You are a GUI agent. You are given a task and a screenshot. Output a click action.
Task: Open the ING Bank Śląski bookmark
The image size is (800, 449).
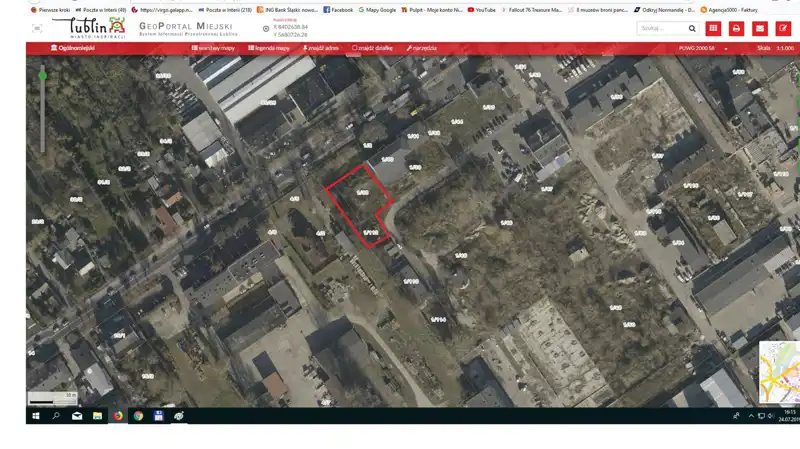(x=287, y=10)
